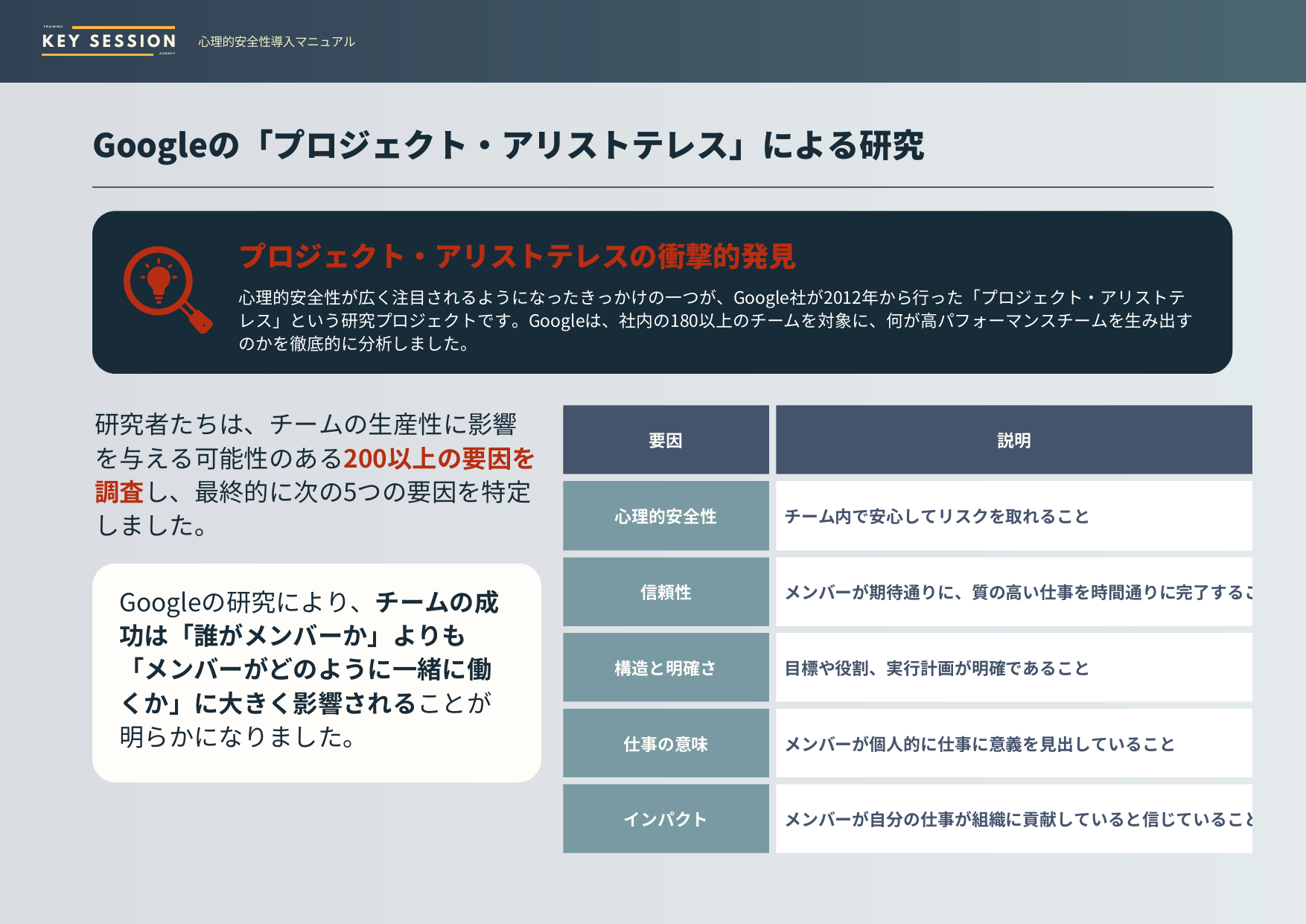Select the 仕事の意味 factor cell
Image resolution: width=1306 pixels, height=924 pixels.
[665, 744]
